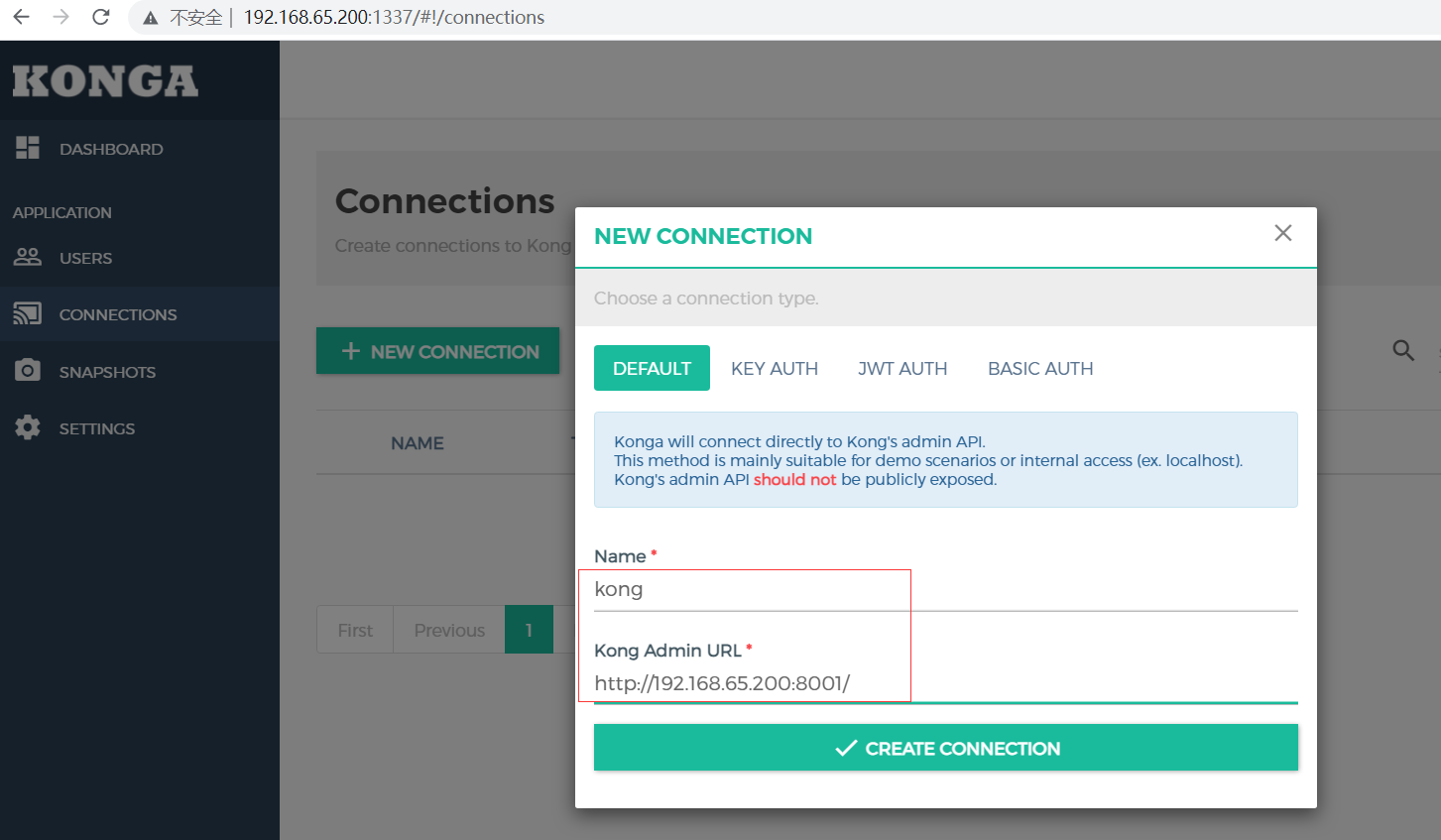Click the Settings gear icon
The image size is (1441, 840).
pos(28,427)
